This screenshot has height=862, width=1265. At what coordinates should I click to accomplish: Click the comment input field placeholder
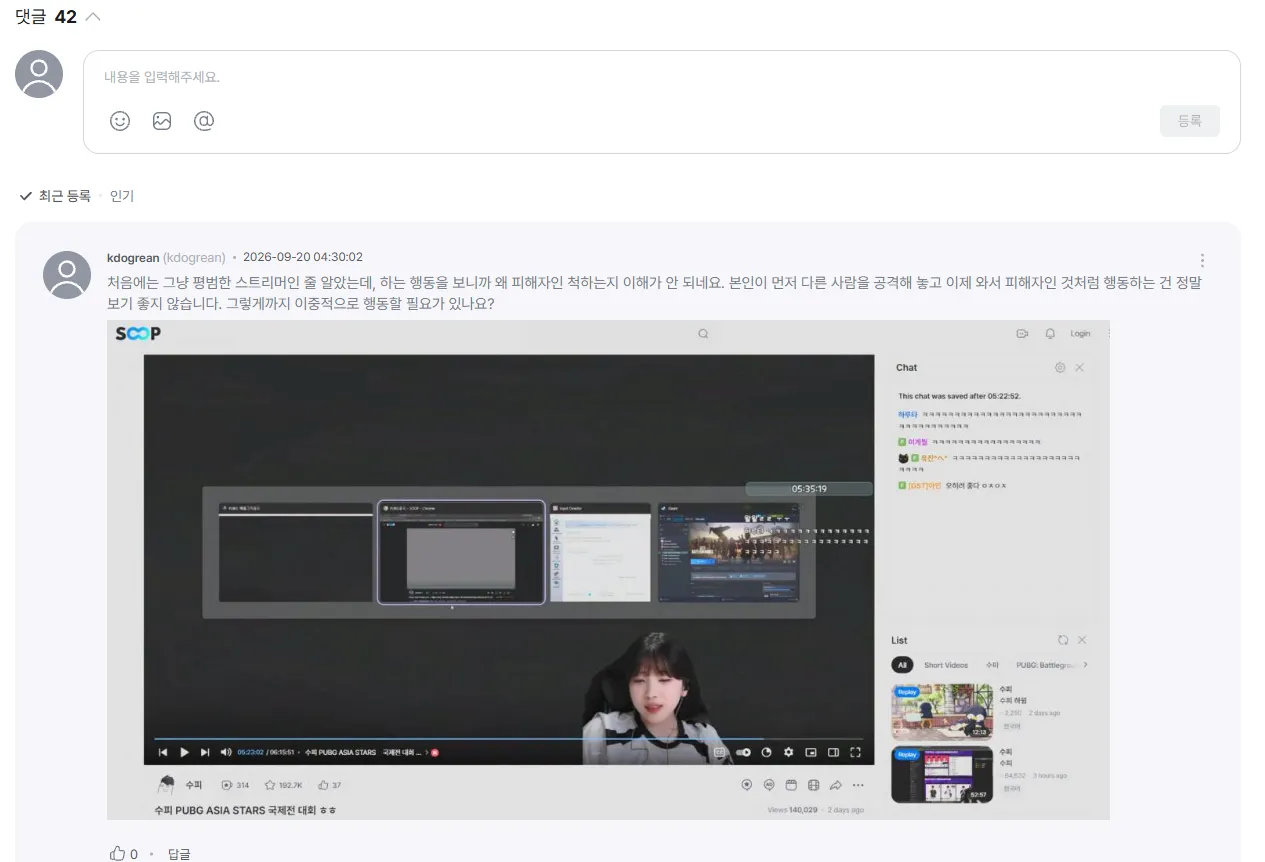pos(162,77)
